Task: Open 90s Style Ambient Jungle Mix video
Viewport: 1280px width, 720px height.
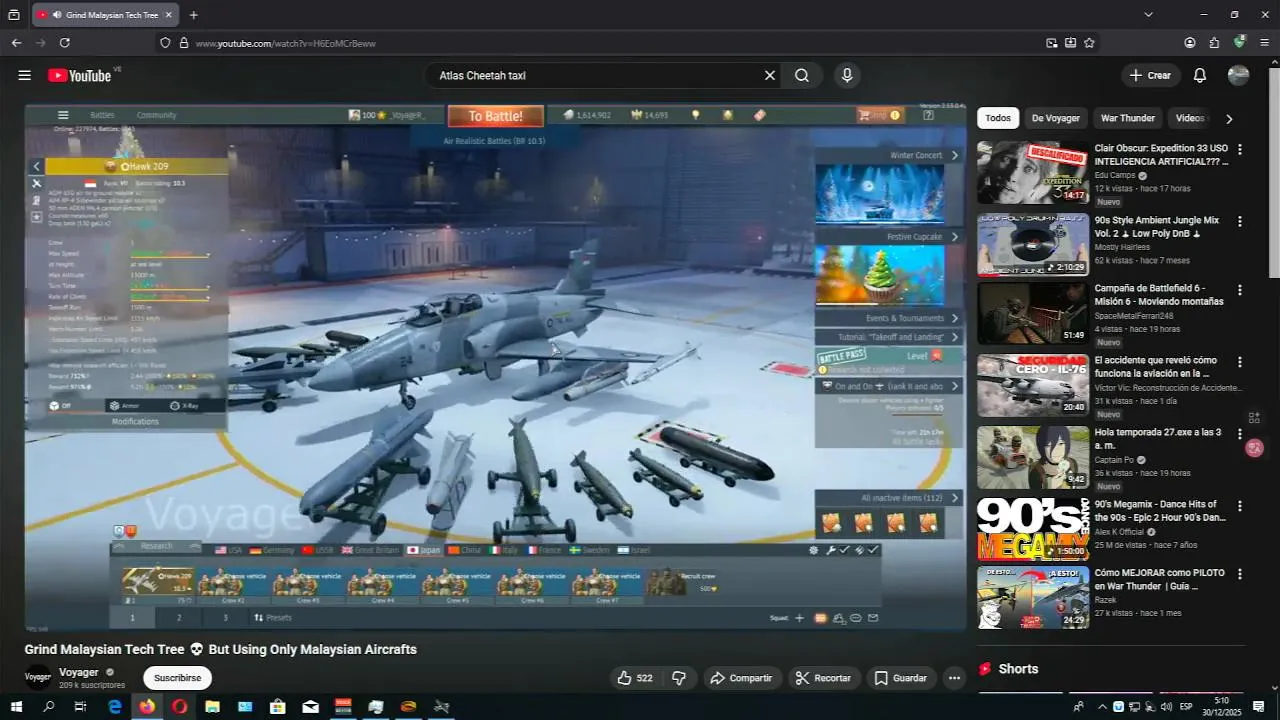Action: coord(1033,244)
